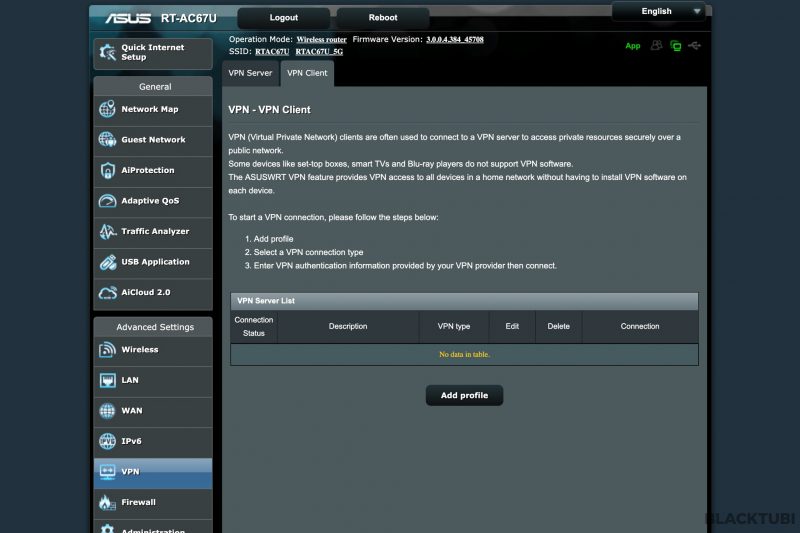This screenshot has width=800, height=533.
Task: Click the "VPN - VPN Client" page title
Action: click(269, 110)
